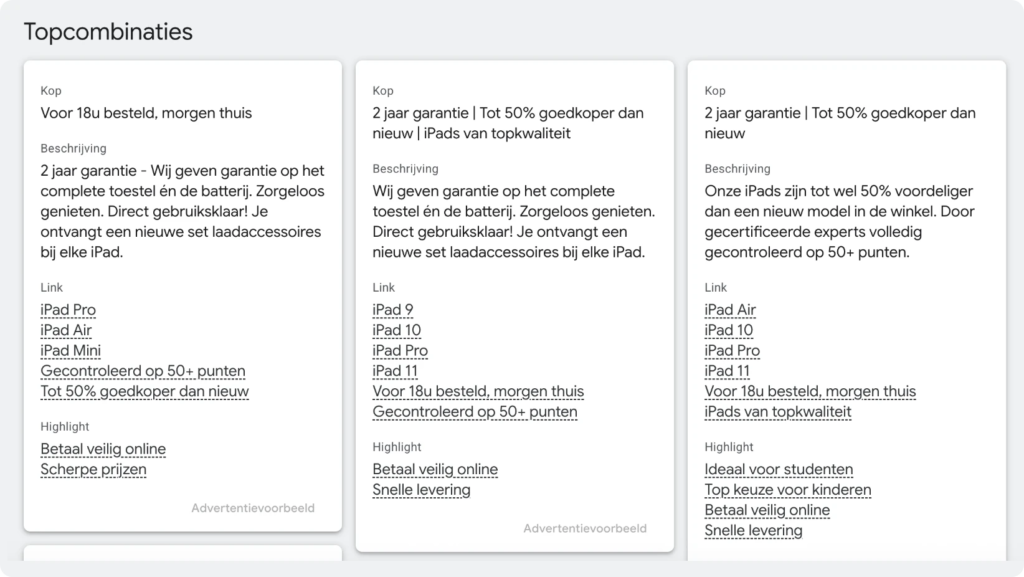Click the 'Topcombinaties' page heading
This screenshot has height=577, width=1024.
[x=110, y=31]
